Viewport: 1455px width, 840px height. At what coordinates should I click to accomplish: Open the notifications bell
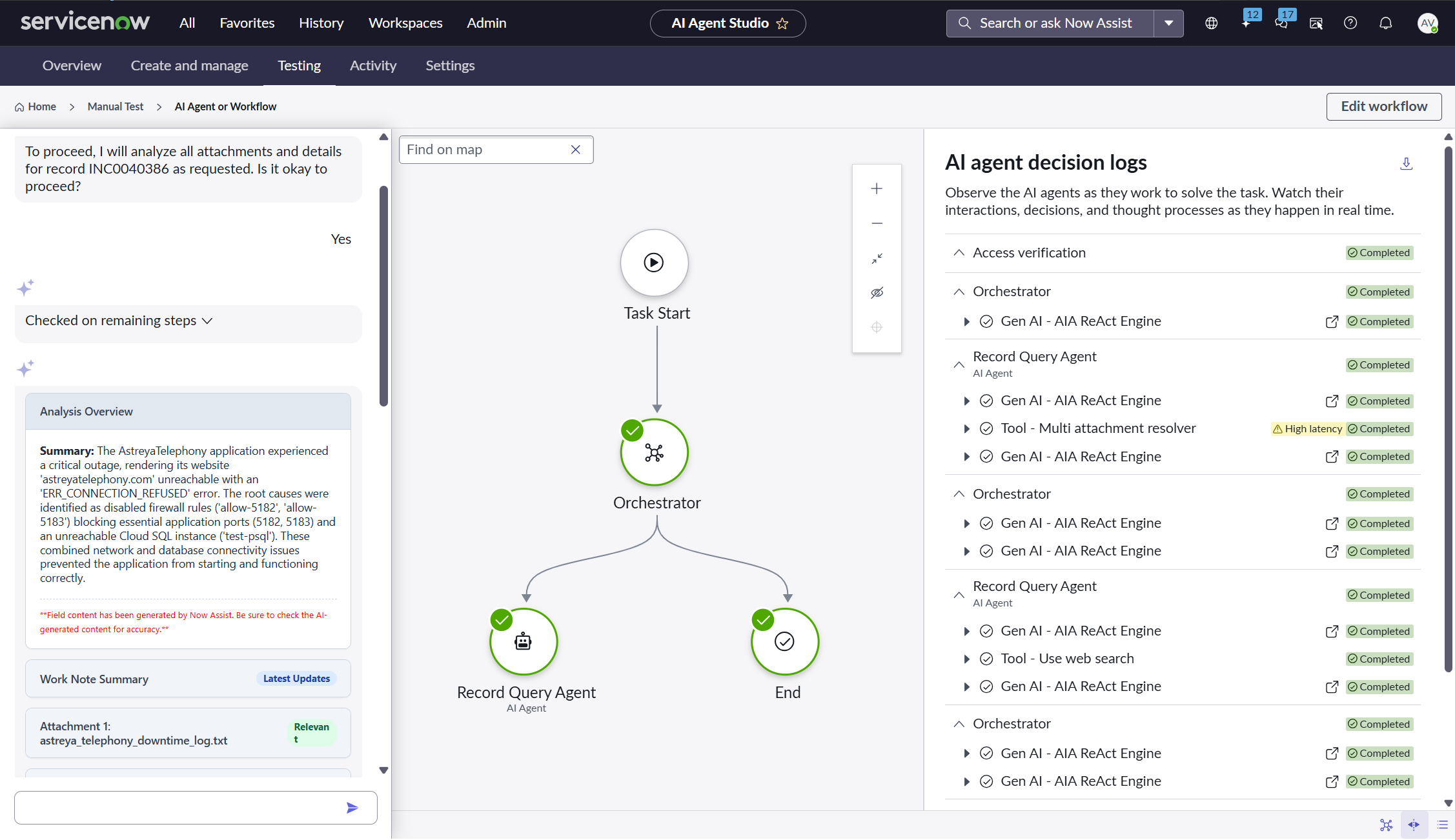pyautogui.click(x=1386, y=23)
